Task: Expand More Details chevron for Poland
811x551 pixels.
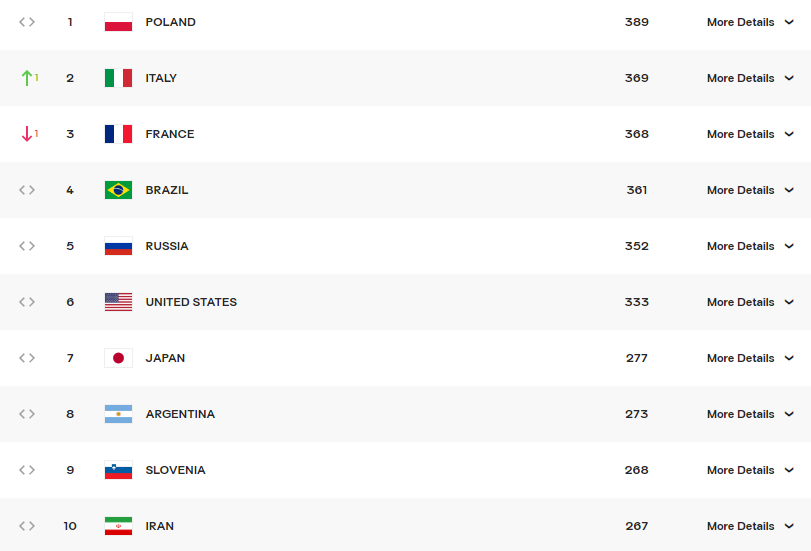Action: pos(789,22)
